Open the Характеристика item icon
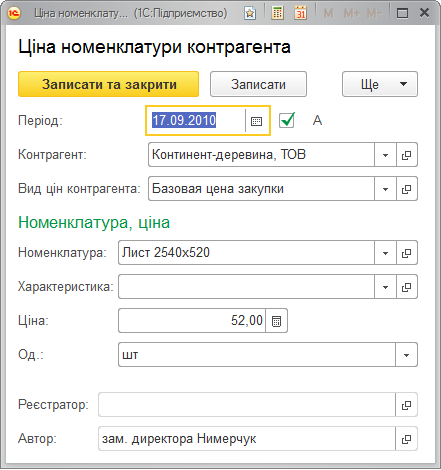 pos(407,287)
